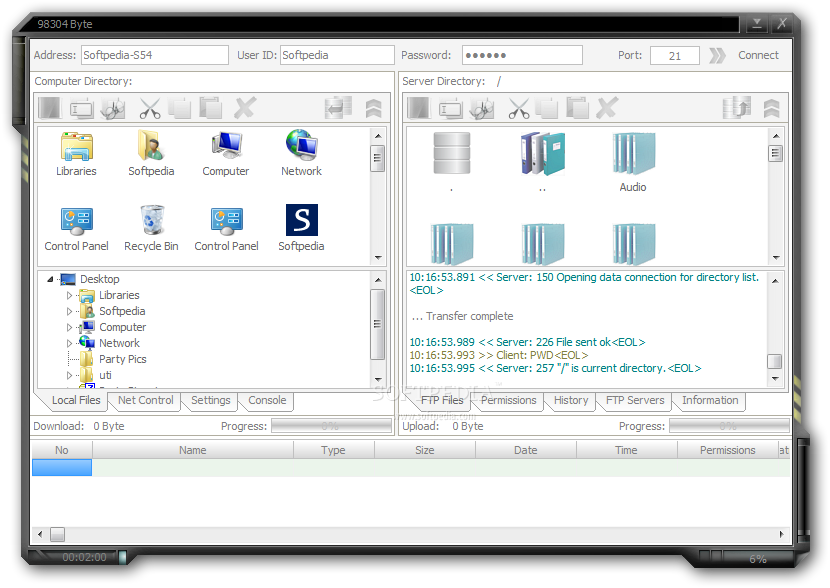Open the Net Control tab
The width and height of the screenshot is (830, 588).
pos(146,401)
